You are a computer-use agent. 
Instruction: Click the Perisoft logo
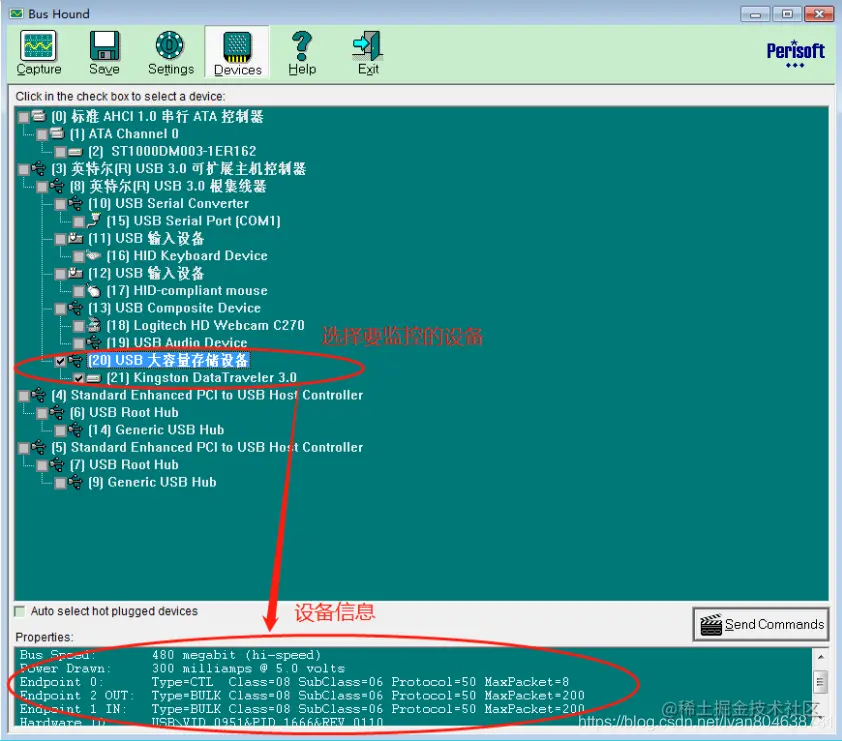tap(795, 54)
